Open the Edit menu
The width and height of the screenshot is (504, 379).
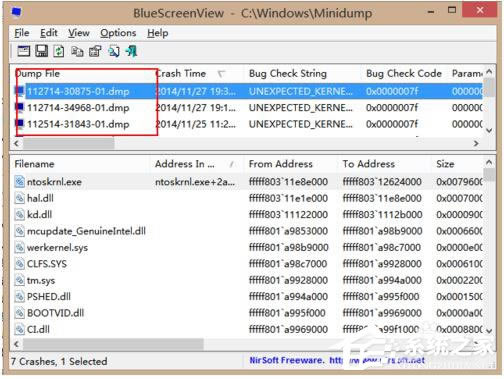(x=49, y=33)
